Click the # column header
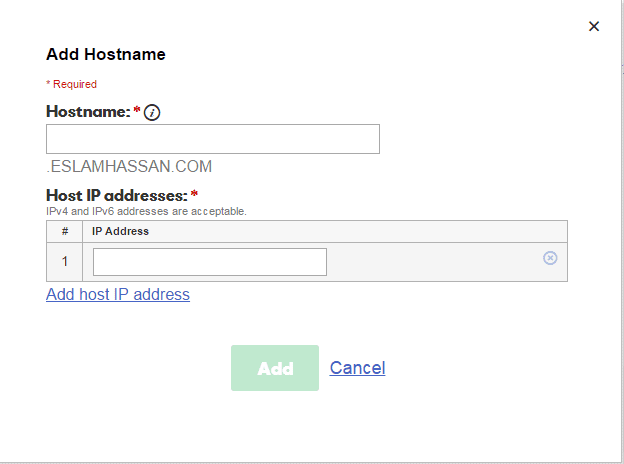The image size is (624, 464). 65,231
